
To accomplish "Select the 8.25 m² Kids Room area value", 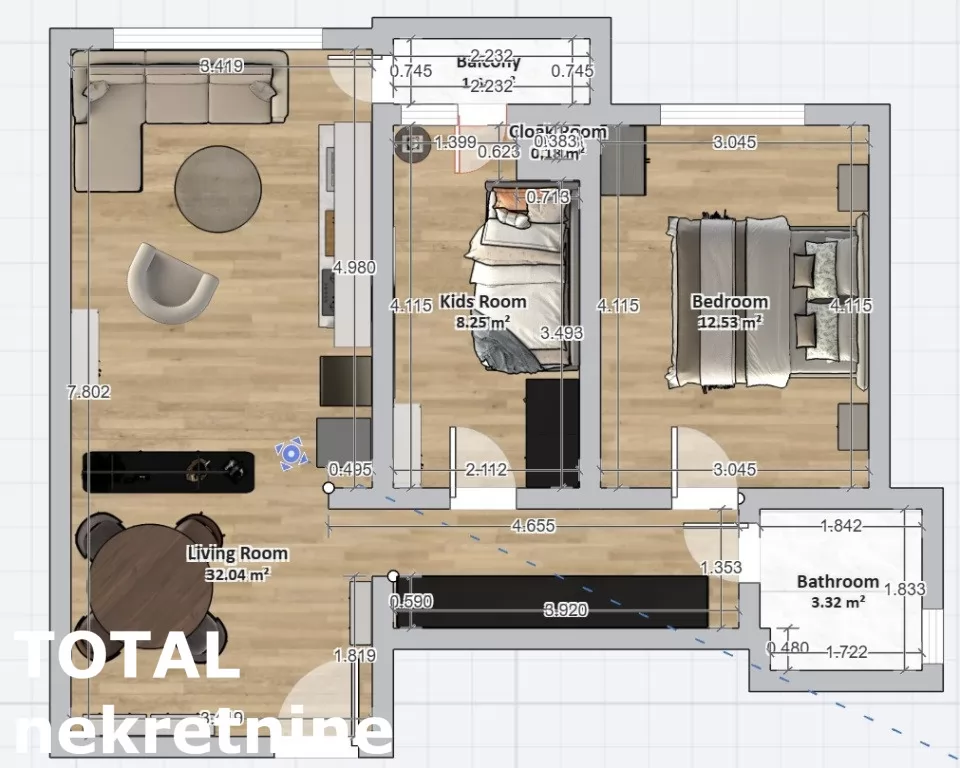I will click(482, 322).
